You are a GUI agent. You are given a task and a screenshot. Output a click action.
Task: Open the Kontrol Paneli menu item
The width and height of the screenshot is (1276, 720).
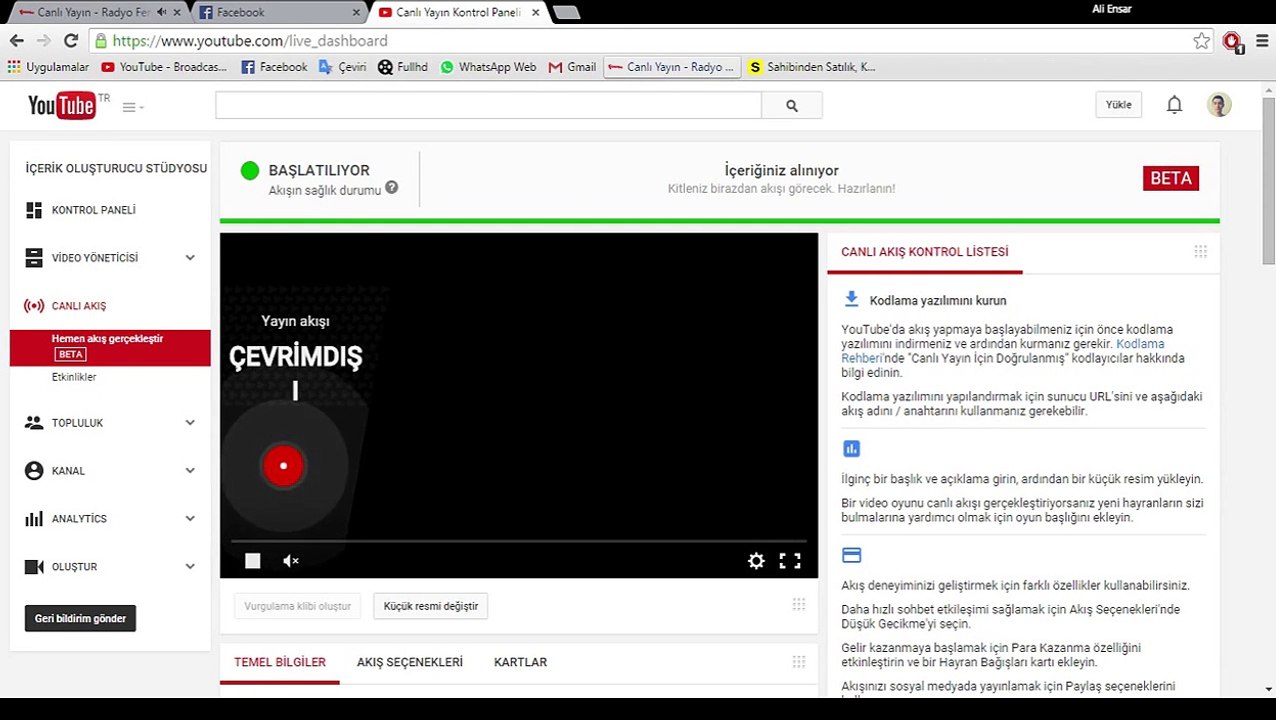93,210
